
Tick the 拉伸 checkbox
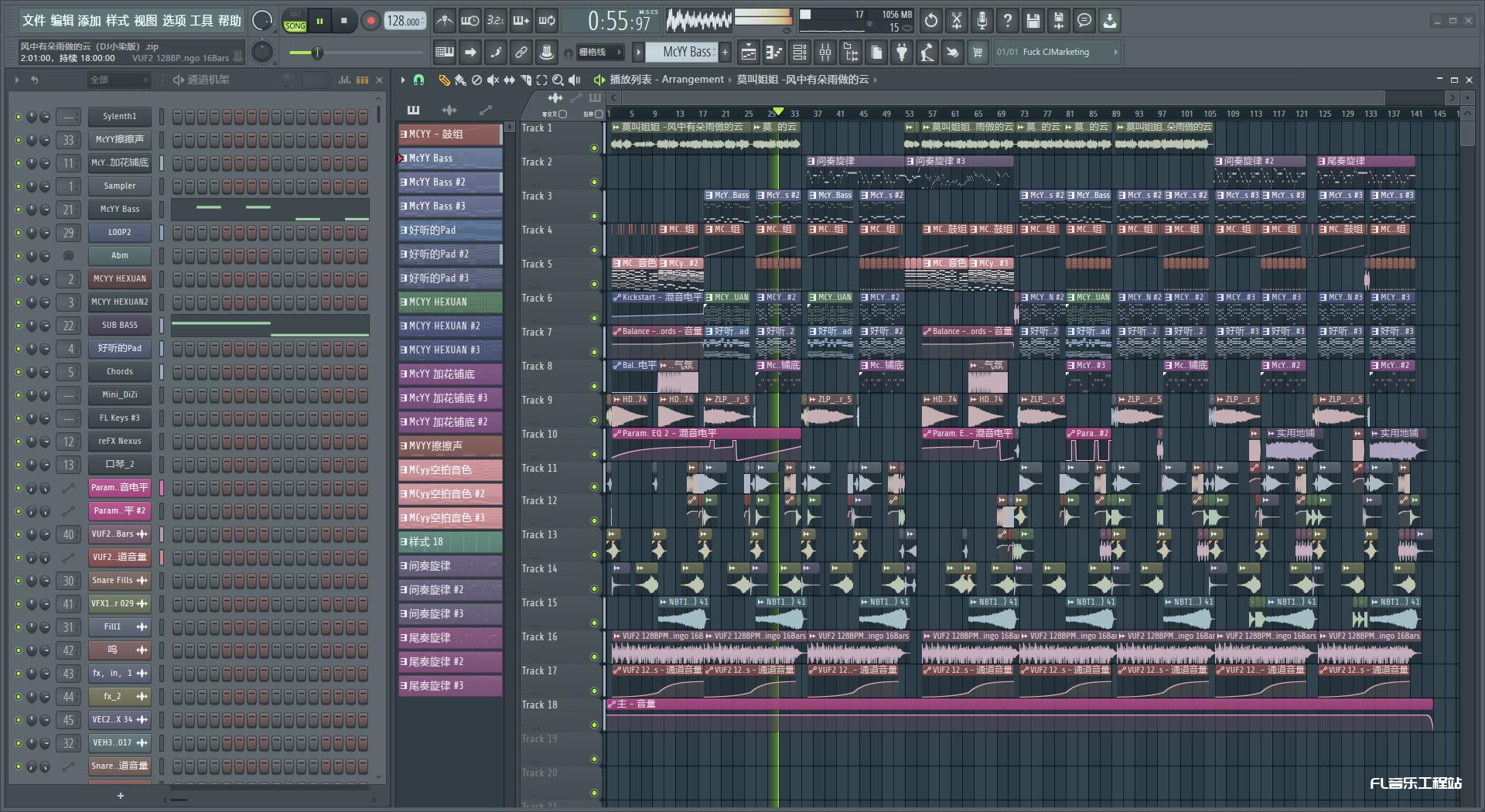point(599,114)
